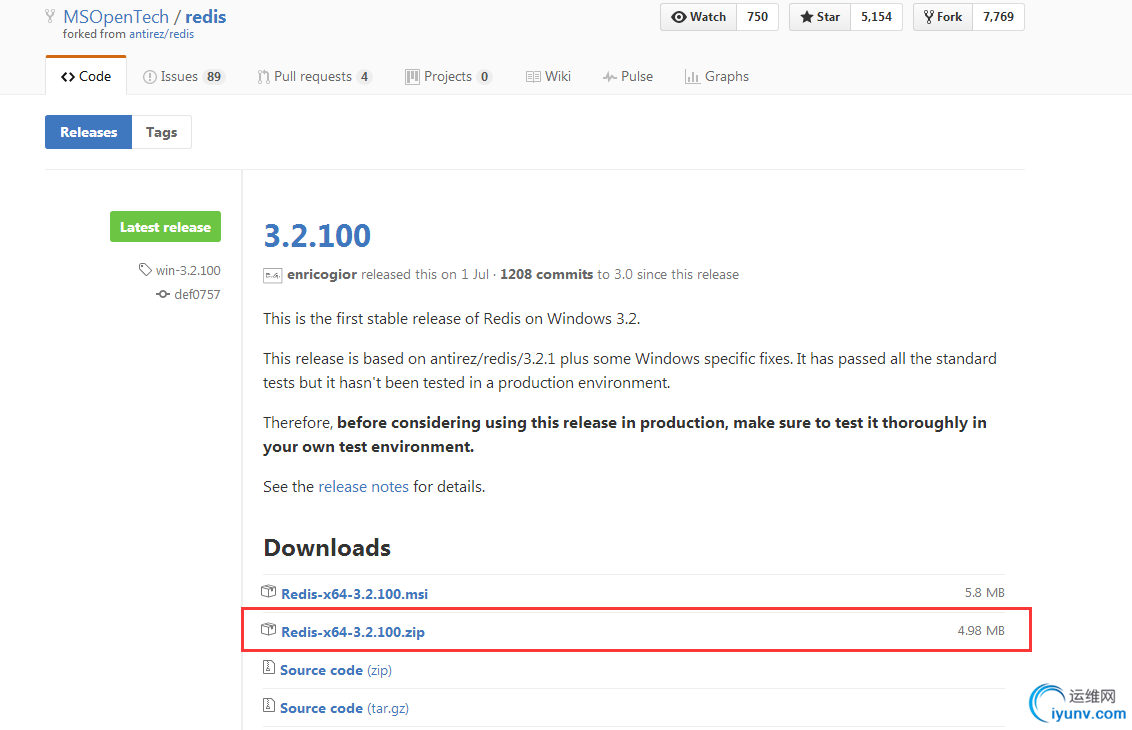Click the Projects count badge 0

tap(484, 77)
